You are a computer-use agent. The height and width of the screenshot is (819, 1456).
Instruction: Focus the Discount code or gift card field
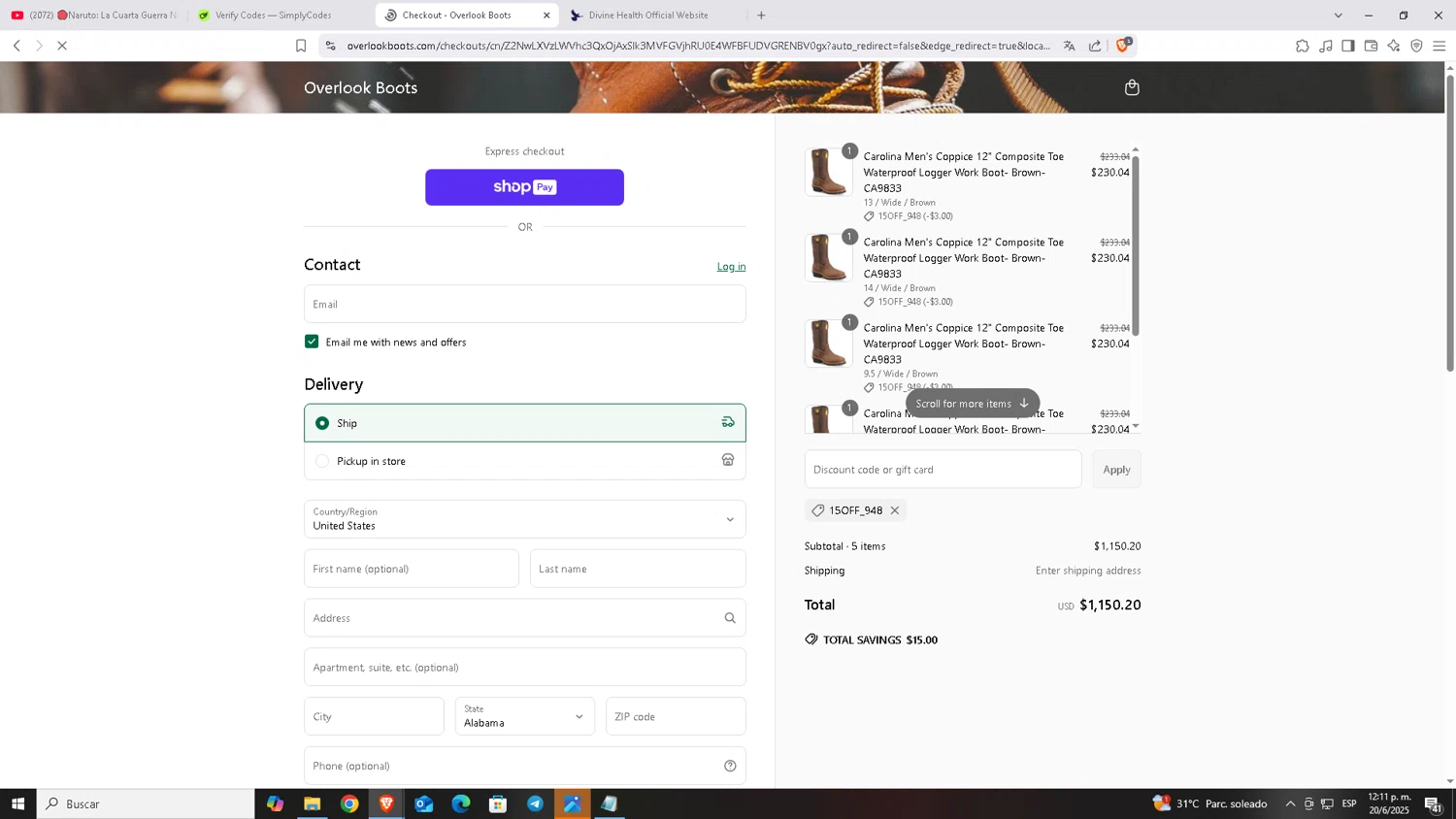(943, 470)
